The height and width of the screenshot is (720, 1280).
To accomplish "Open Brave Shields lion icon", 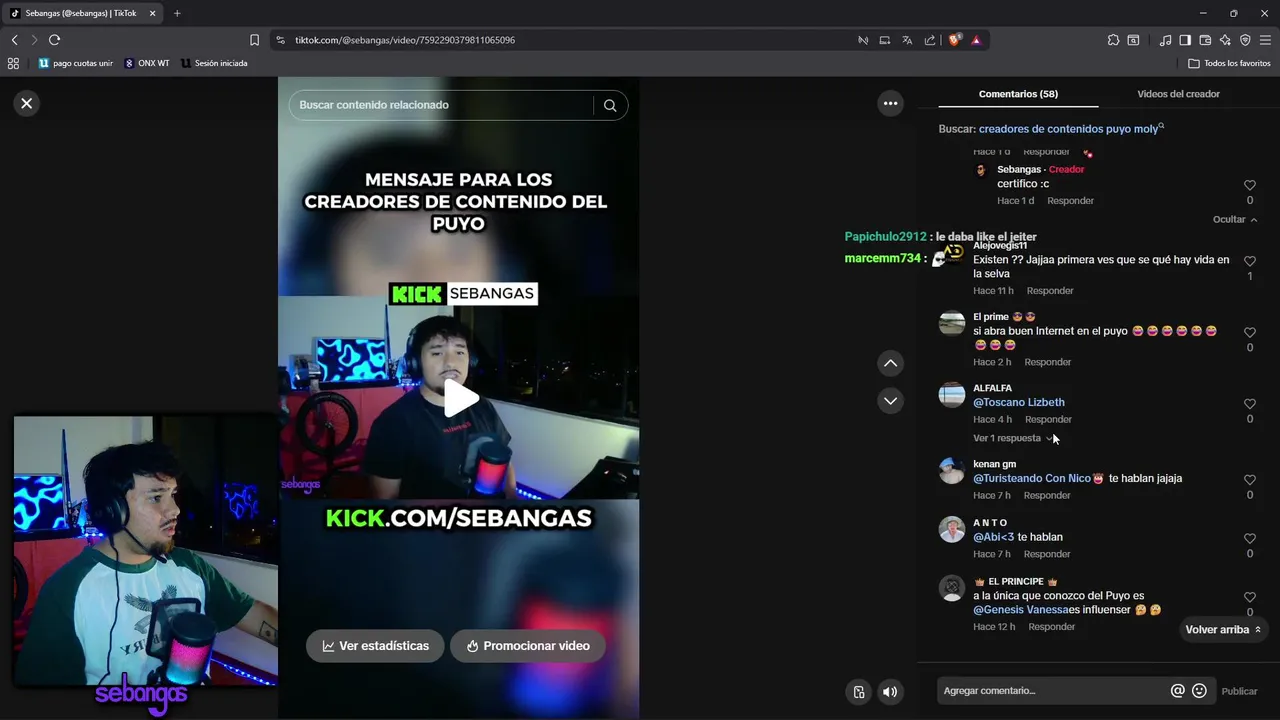I will pos(955,40).
